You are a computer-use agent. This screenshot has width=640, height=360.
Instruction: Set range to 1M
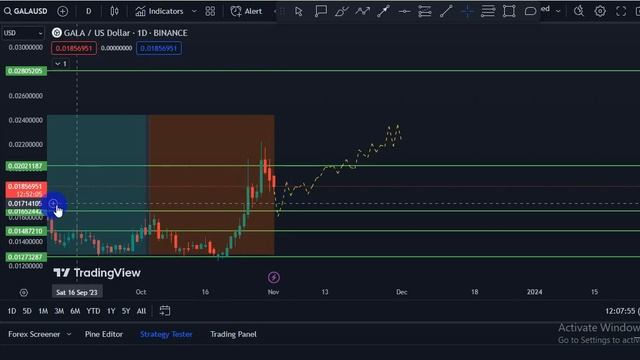pos(43,311)
